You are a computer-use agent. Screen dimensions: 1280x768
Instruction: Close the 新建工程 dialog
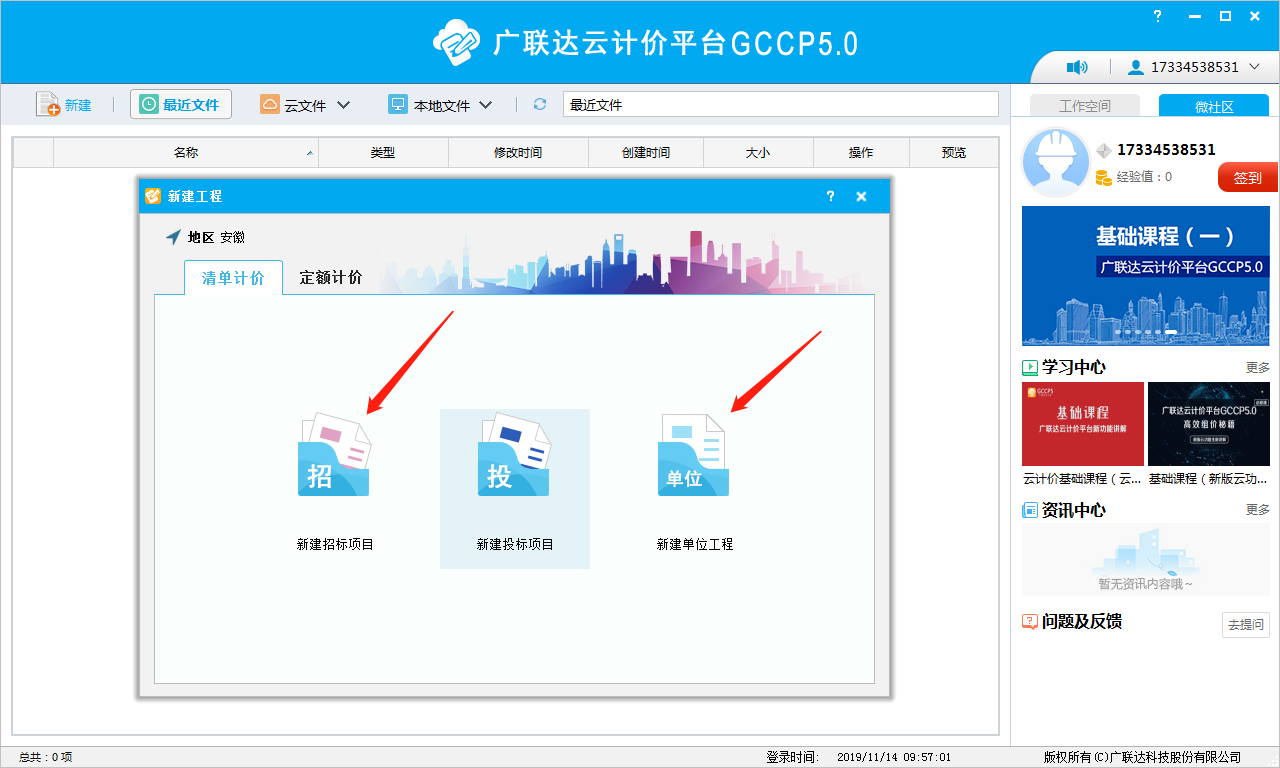861,196
